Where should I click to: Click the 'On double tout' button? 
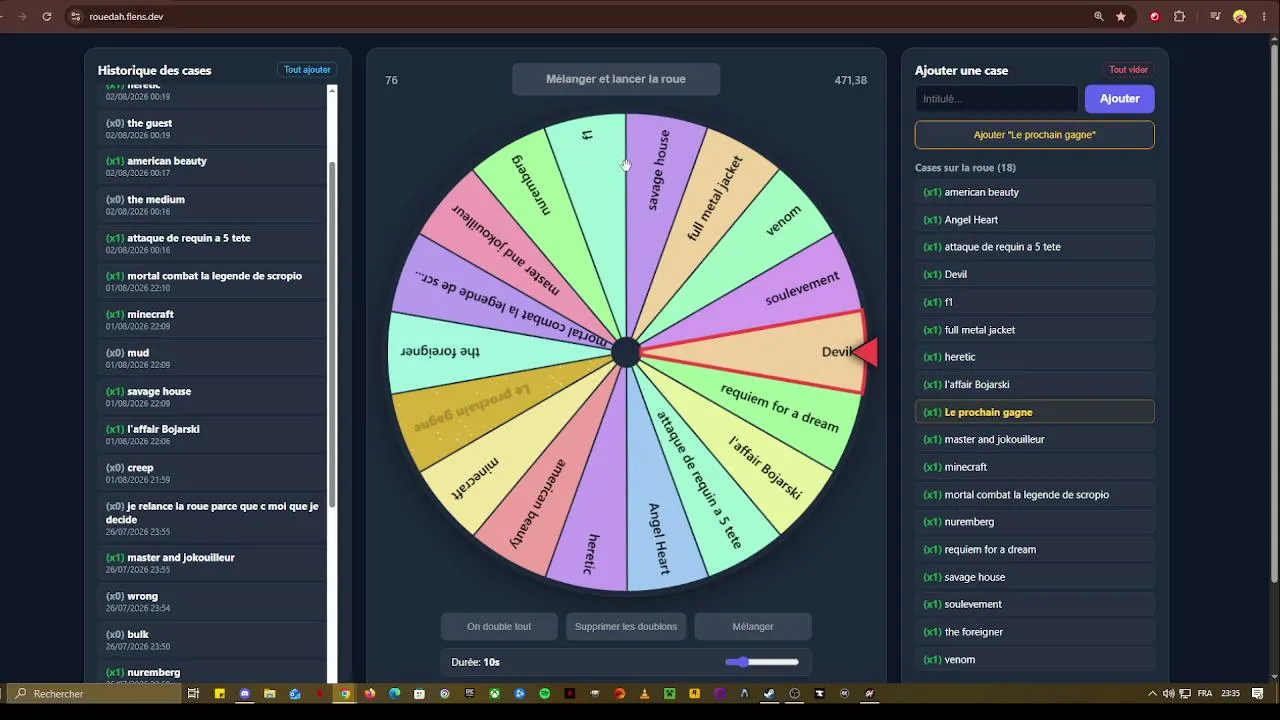499,626
